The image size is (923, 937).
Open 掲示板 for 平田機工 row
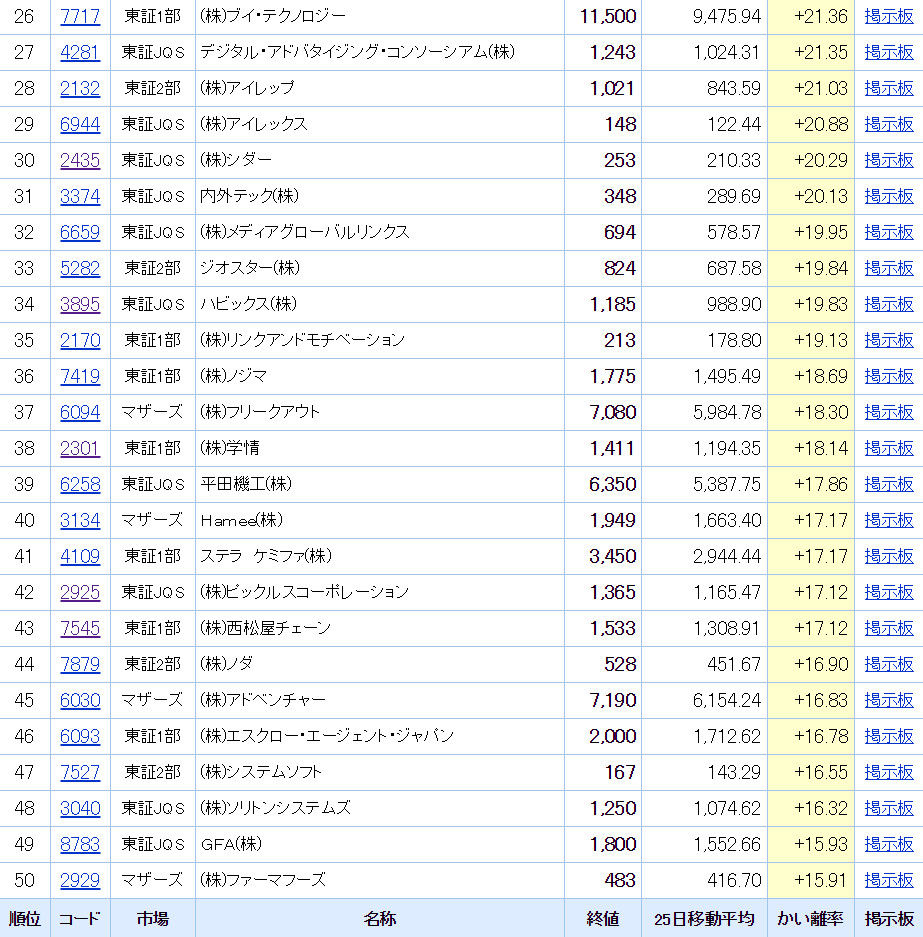(x=889, y=484)
